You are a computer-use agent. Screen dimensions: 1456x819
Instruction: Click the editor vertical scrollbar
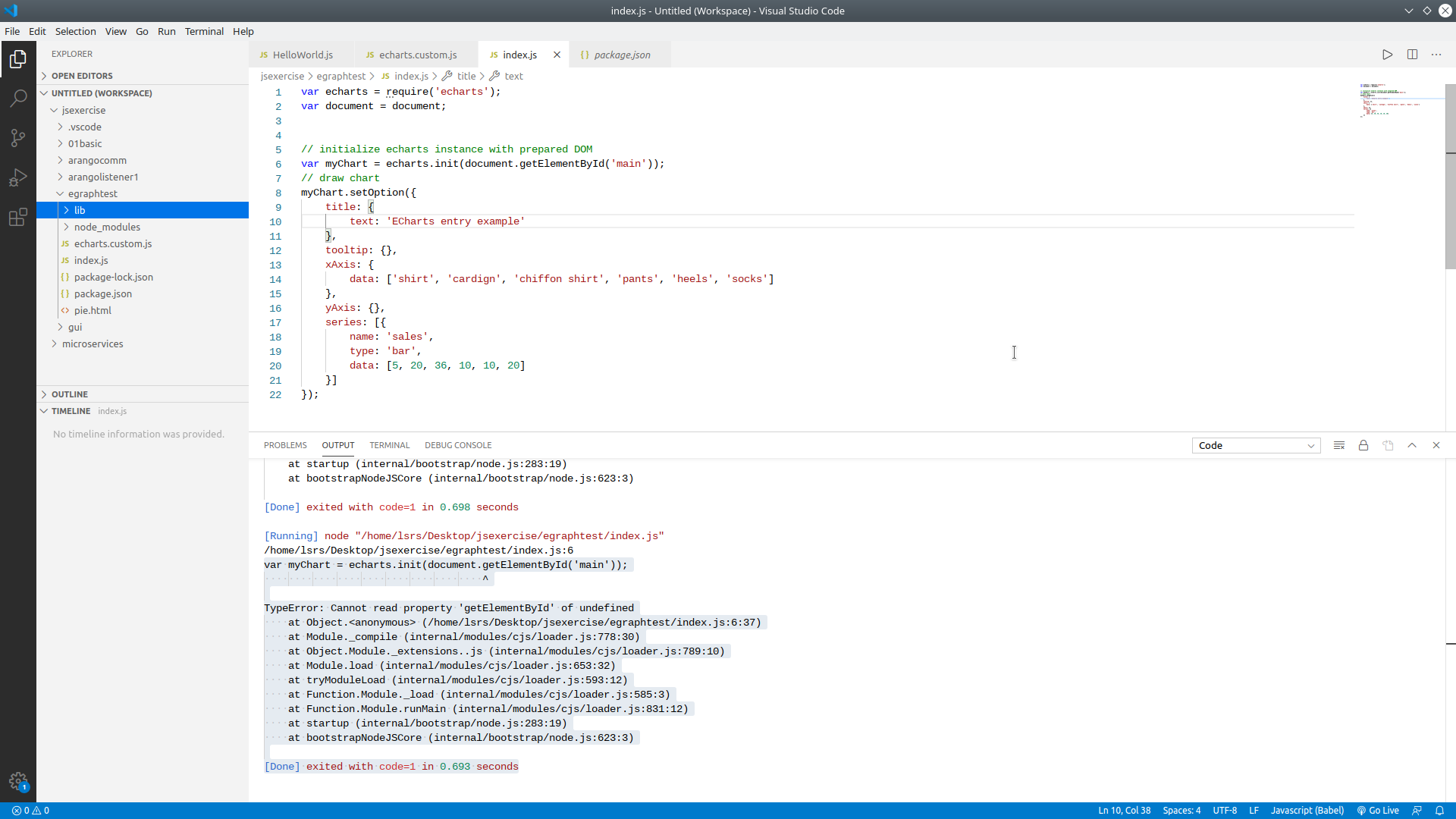coord(1450,174)
